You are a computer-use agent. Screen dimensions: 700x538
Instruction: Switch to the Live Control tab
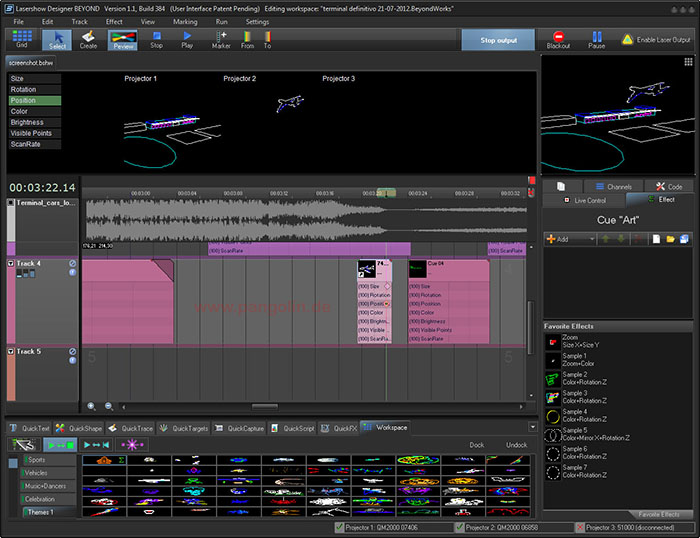point(584,200)
